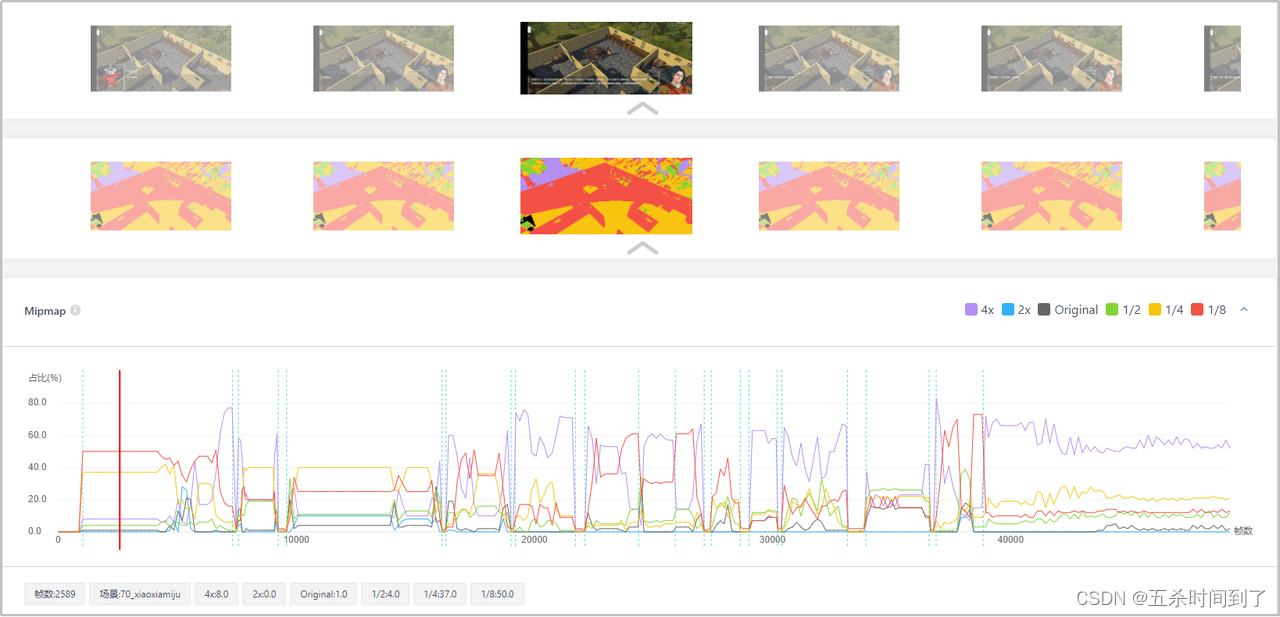Click the 2x:0.0 value chip
The height and width of the screenshot is (617, 1280).
[264, 594]
